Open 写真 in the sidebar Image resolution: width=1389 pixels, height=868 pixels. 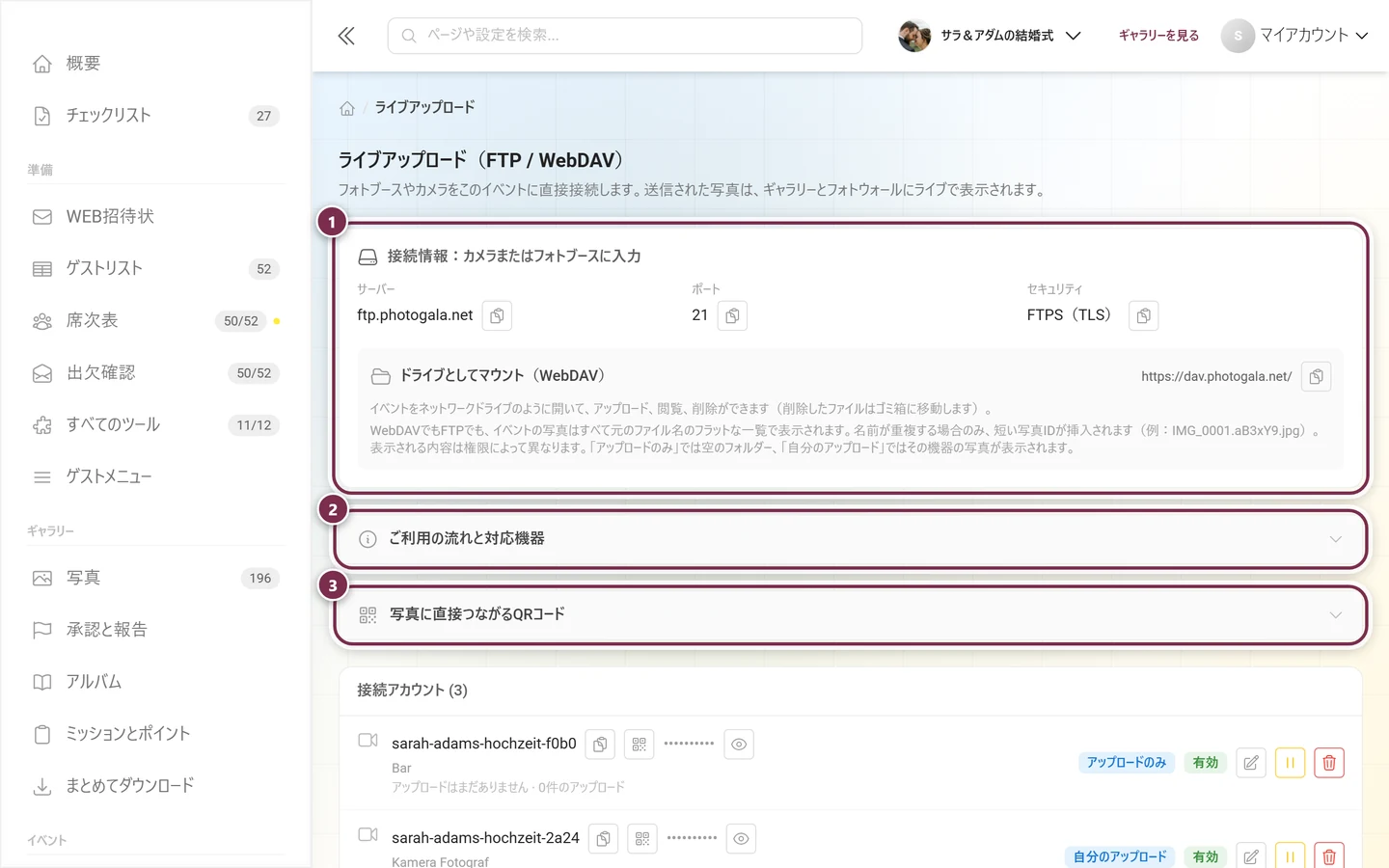pyautogui.click(x=156, y=579)
